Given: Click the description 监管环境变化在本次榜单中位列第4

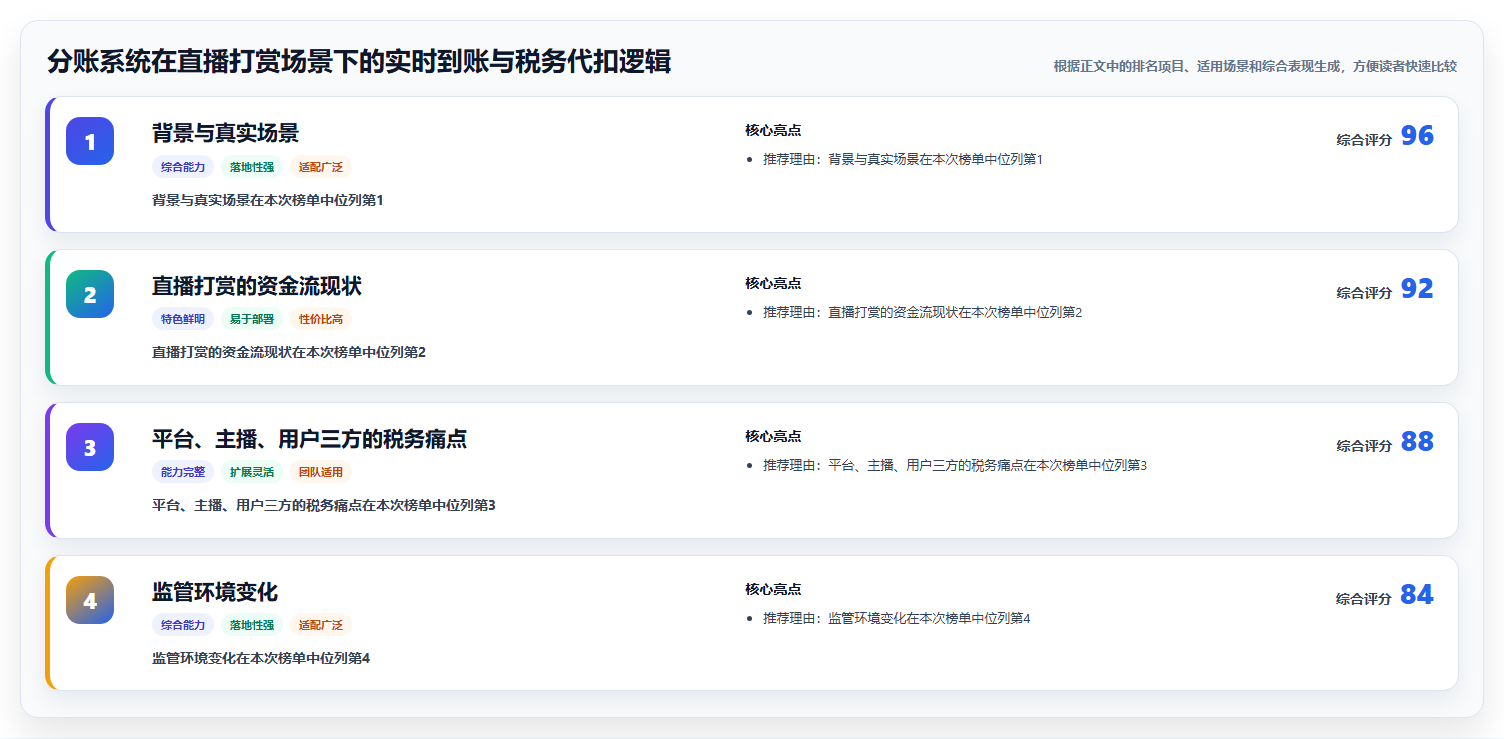Looking at the screenshot, I should click(x=261, y=659).
